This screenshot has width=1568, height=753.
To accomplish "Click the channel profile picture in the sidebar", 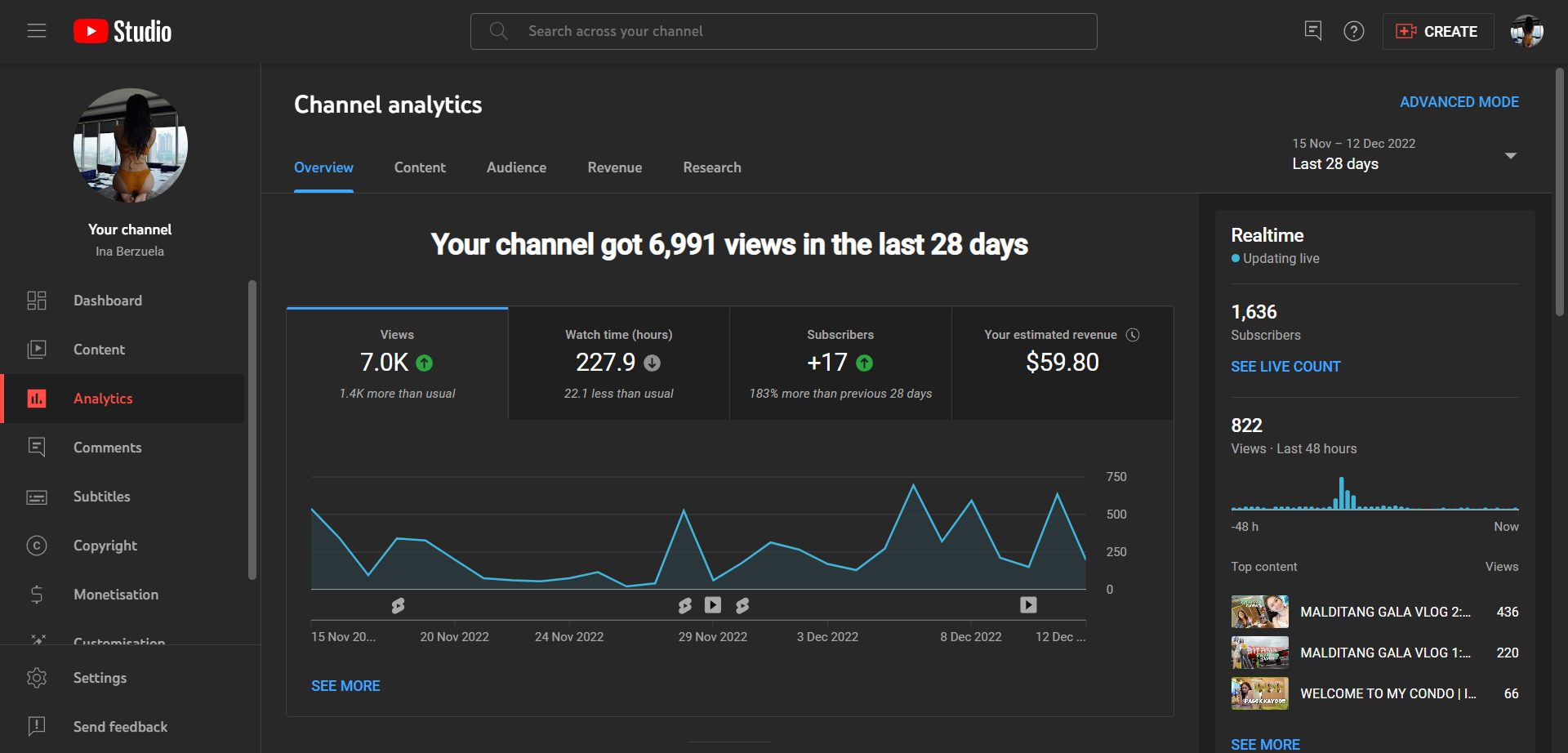I will 131,145.
